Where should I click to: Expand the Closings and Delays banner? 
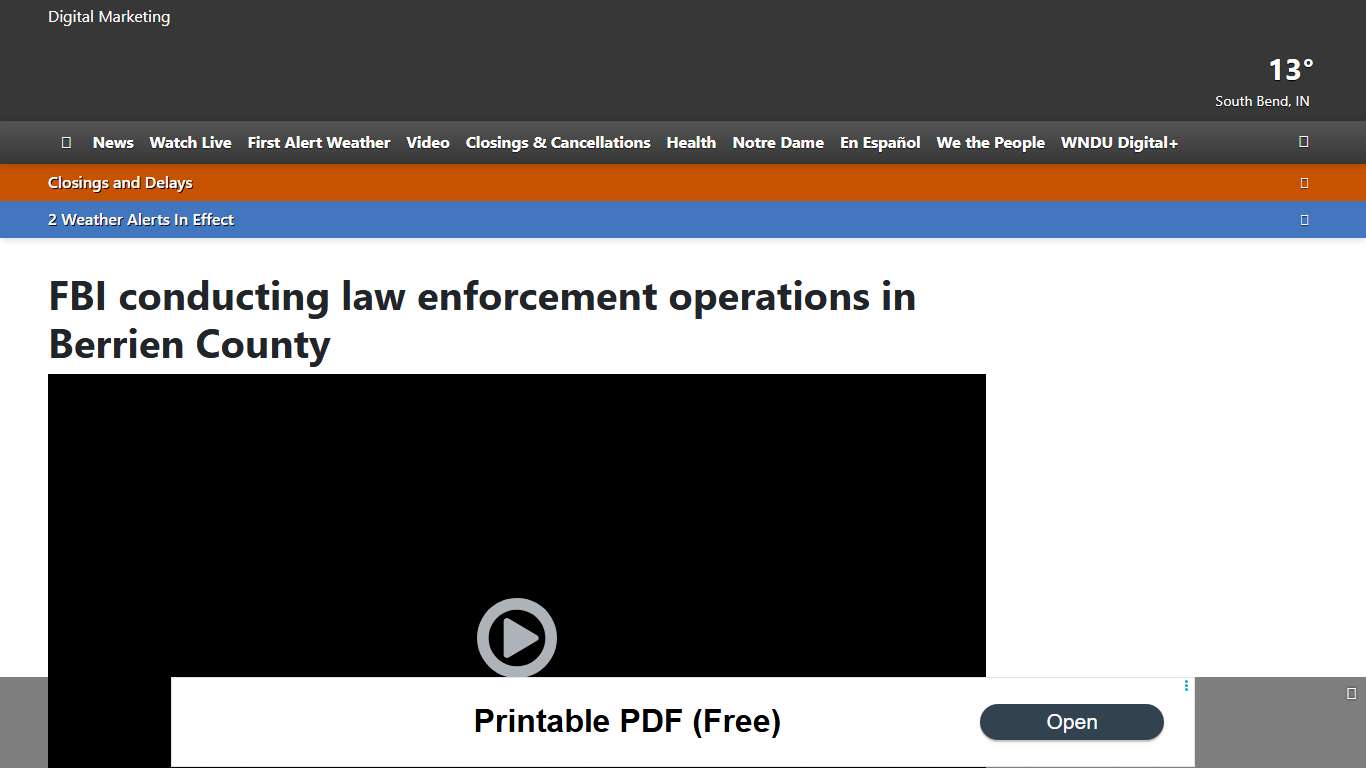(1304, 182)
